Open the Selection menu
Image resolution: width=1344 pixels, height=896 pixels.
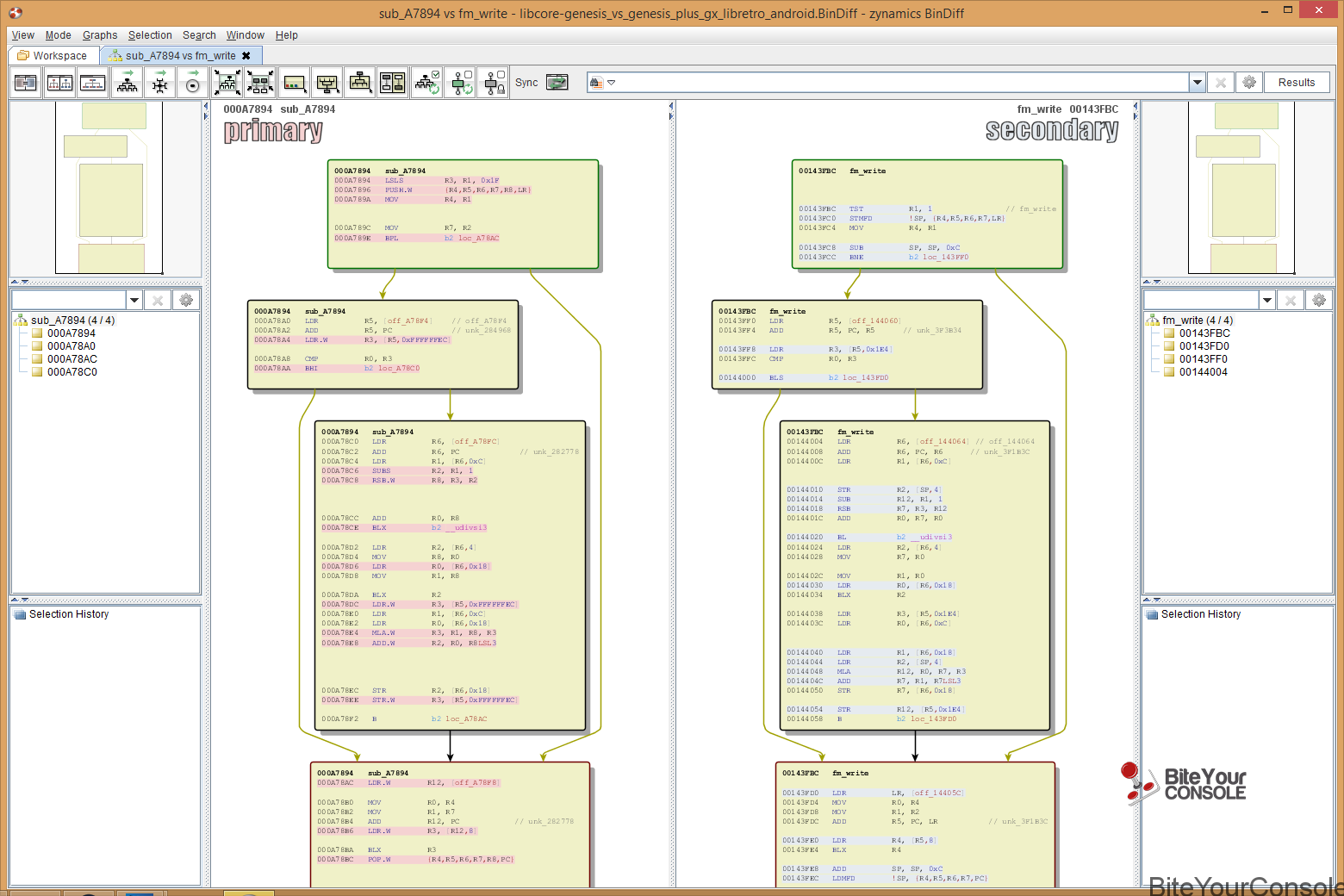point(150,35)
